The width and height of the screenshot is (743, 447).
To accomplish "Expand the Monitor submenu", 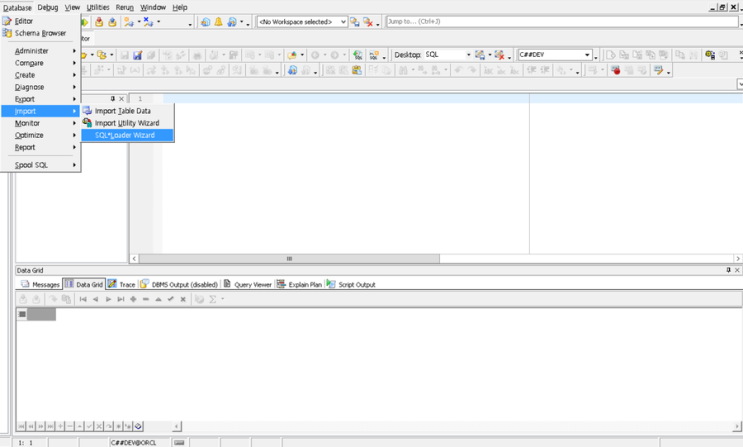I will [40, 123].
